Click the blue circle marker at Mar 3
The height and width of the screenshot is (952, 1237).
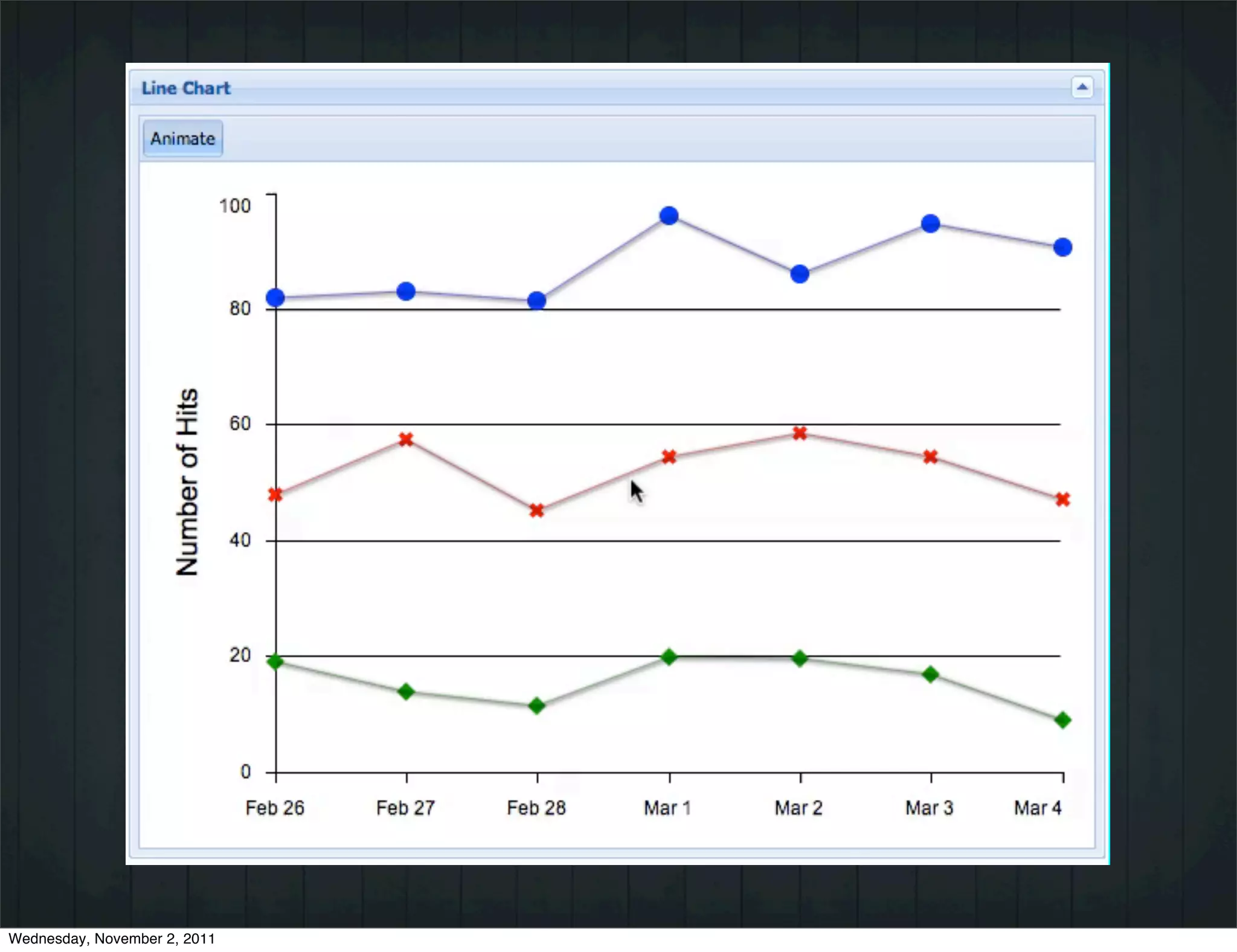(x=930, y=224)
